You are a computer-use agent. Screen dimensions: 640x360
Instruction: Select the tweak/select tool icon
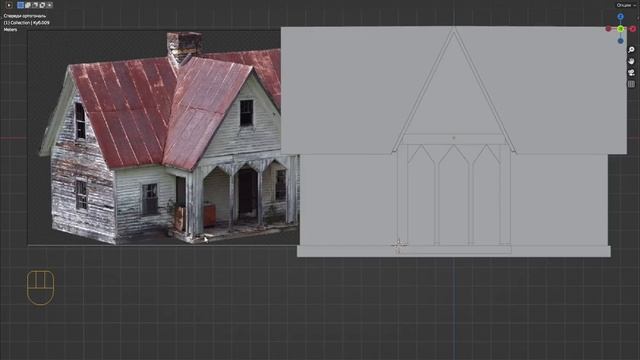pos(9,5)
